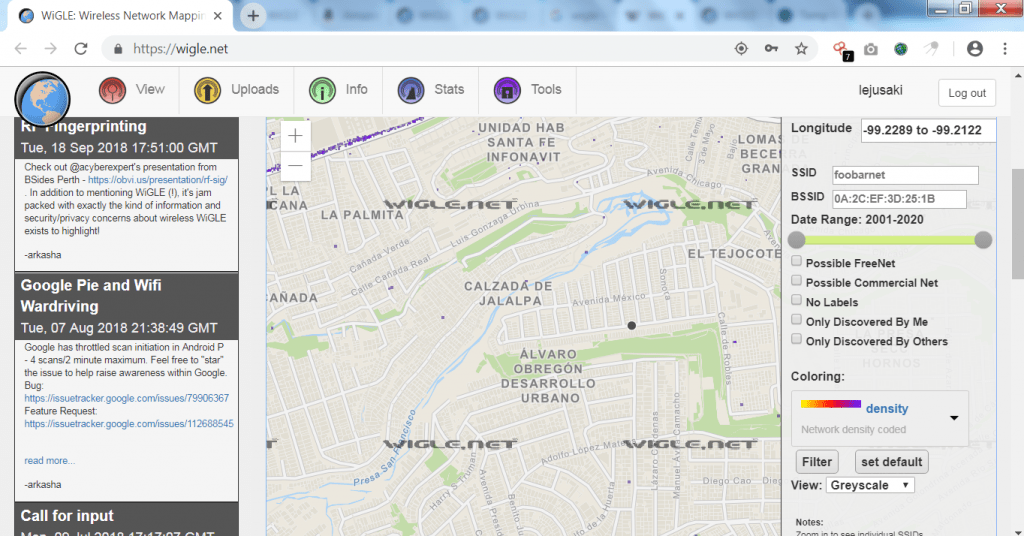
Task: Enable Possible FreeNet checkbox
Action: (x=796, y=261)
